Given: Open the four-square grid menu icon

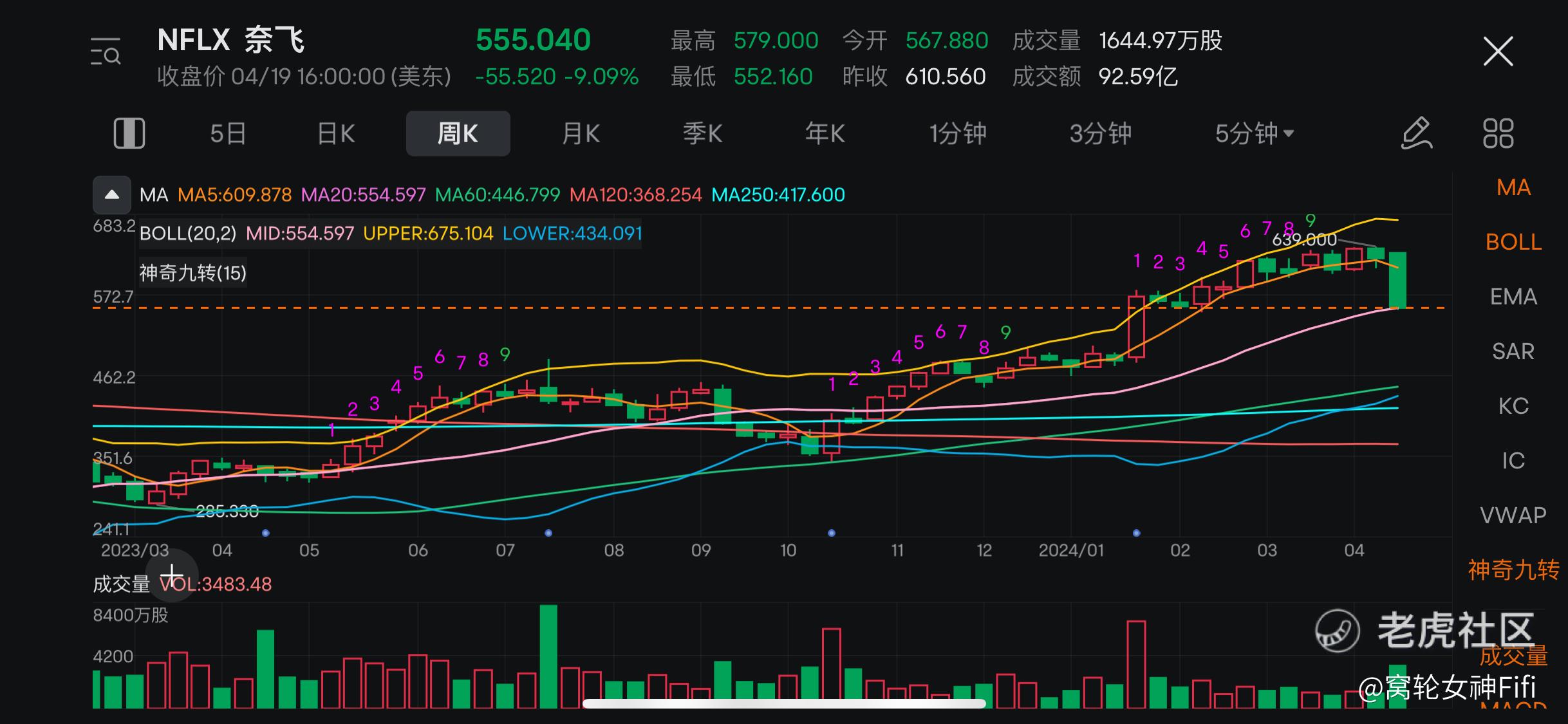Looking at the screenshot, I should point(1498,134).
